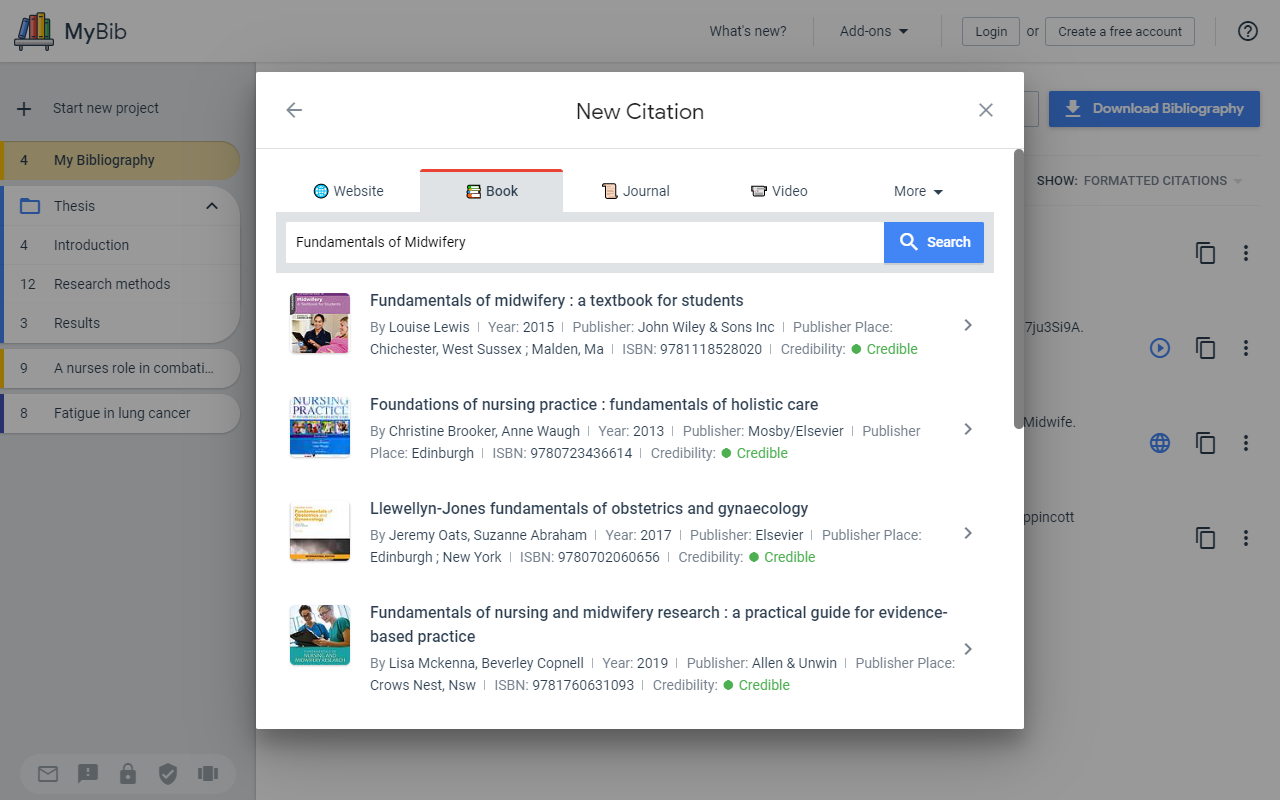Switch to the Video tab
The image size is (1280, 800).
pos(779,191)
